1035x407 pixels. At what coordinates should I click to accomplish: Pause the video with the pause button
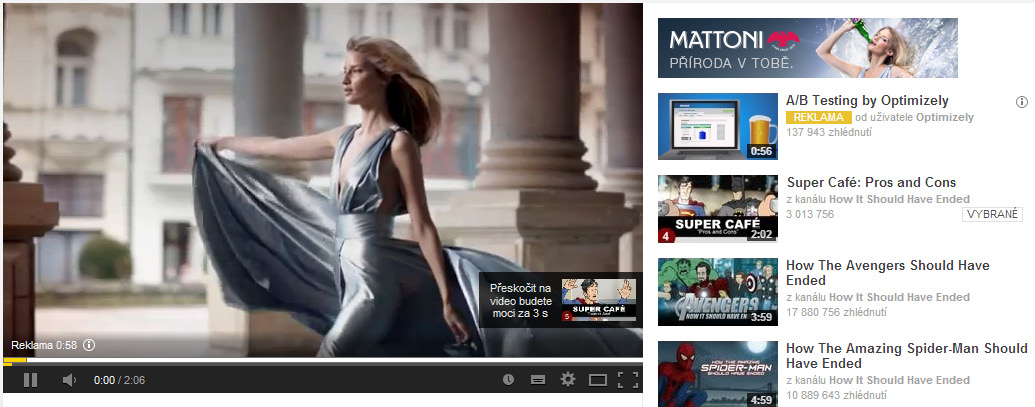tap(30, 380)
